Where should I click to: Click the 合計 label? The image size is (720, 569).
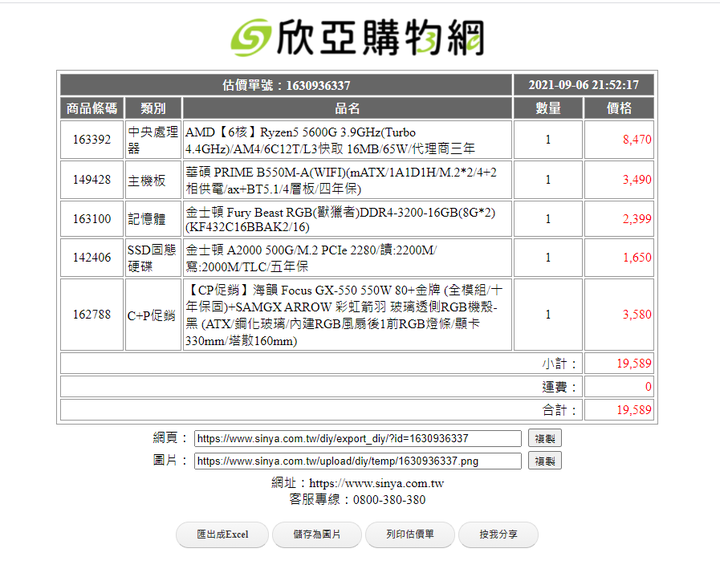tap(559, 410)
